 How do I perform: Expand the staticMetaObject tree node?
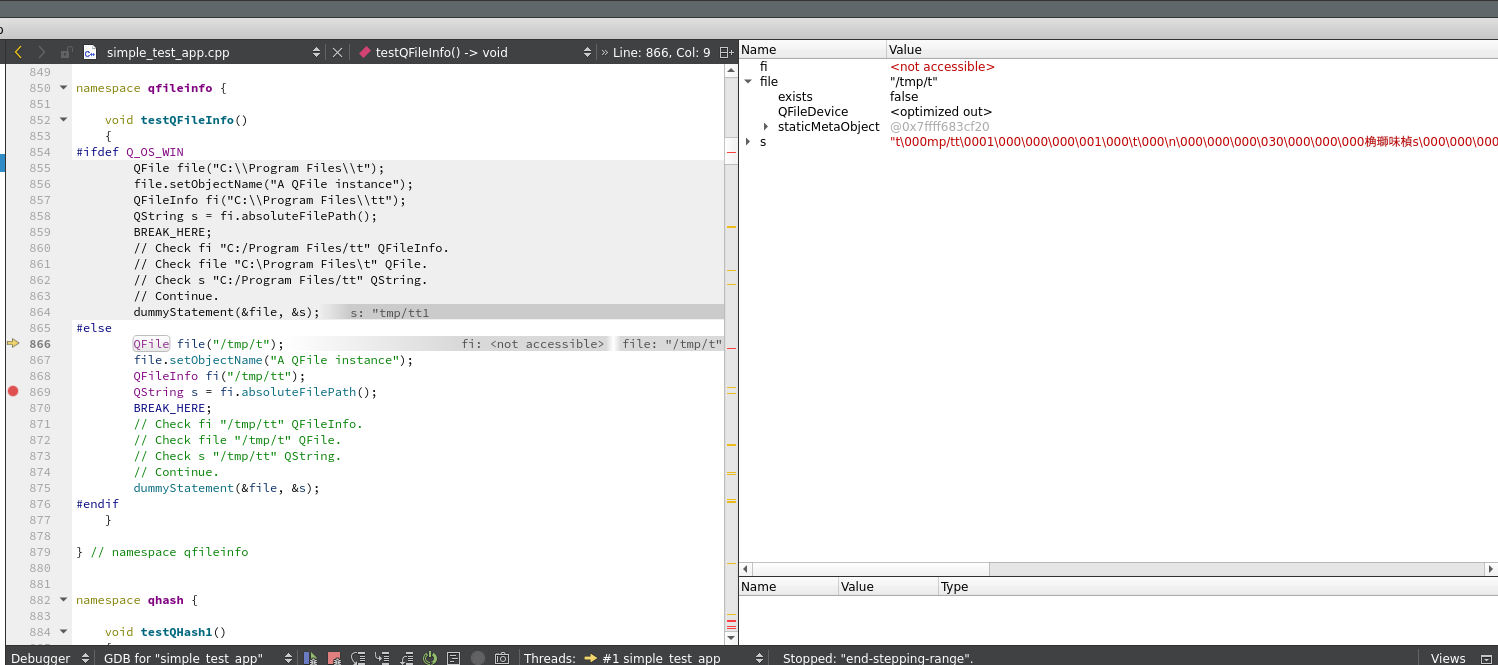coord(766,127)
